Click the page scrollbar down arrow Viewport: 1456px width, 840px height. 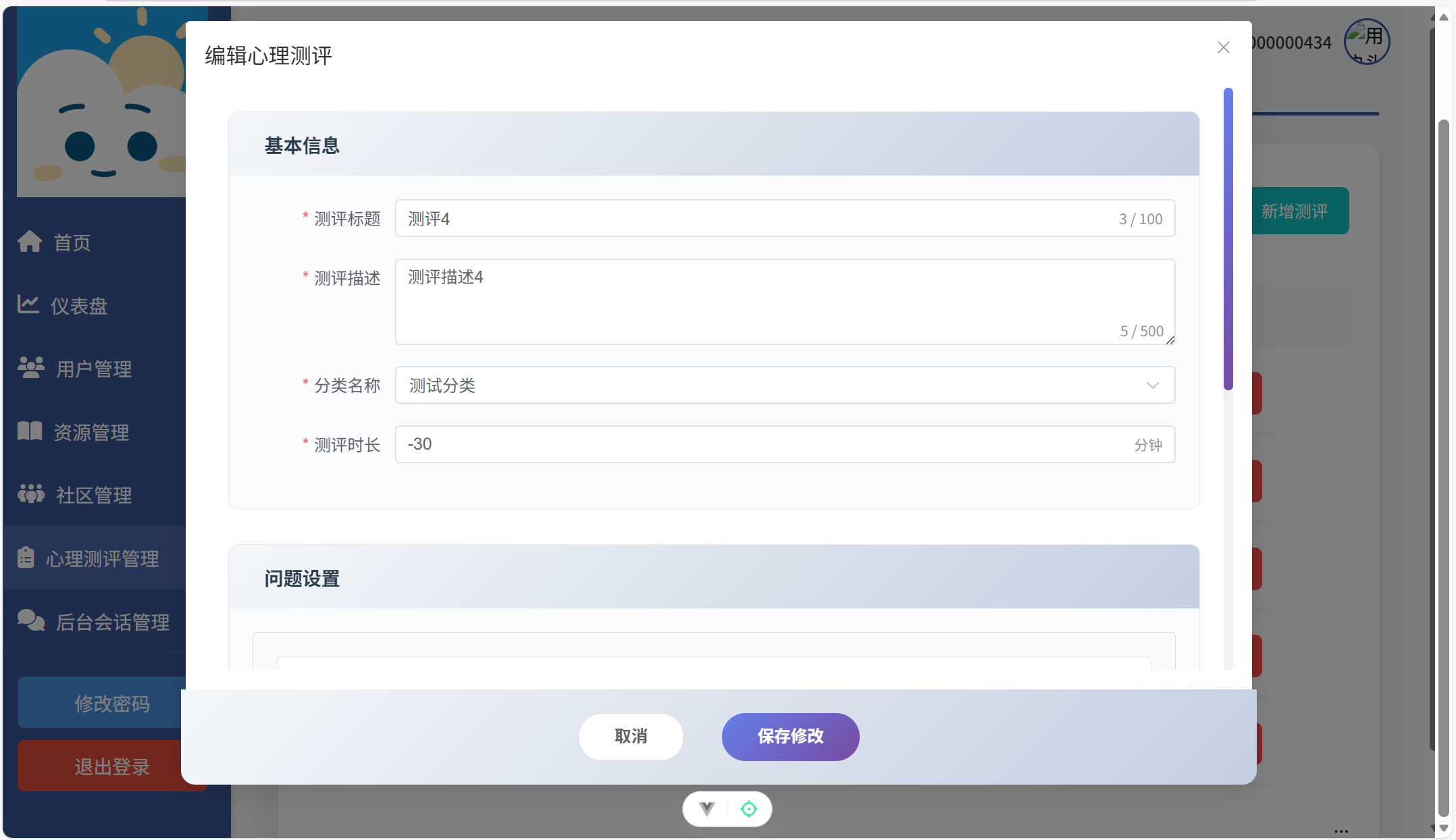pos(1443,828)
